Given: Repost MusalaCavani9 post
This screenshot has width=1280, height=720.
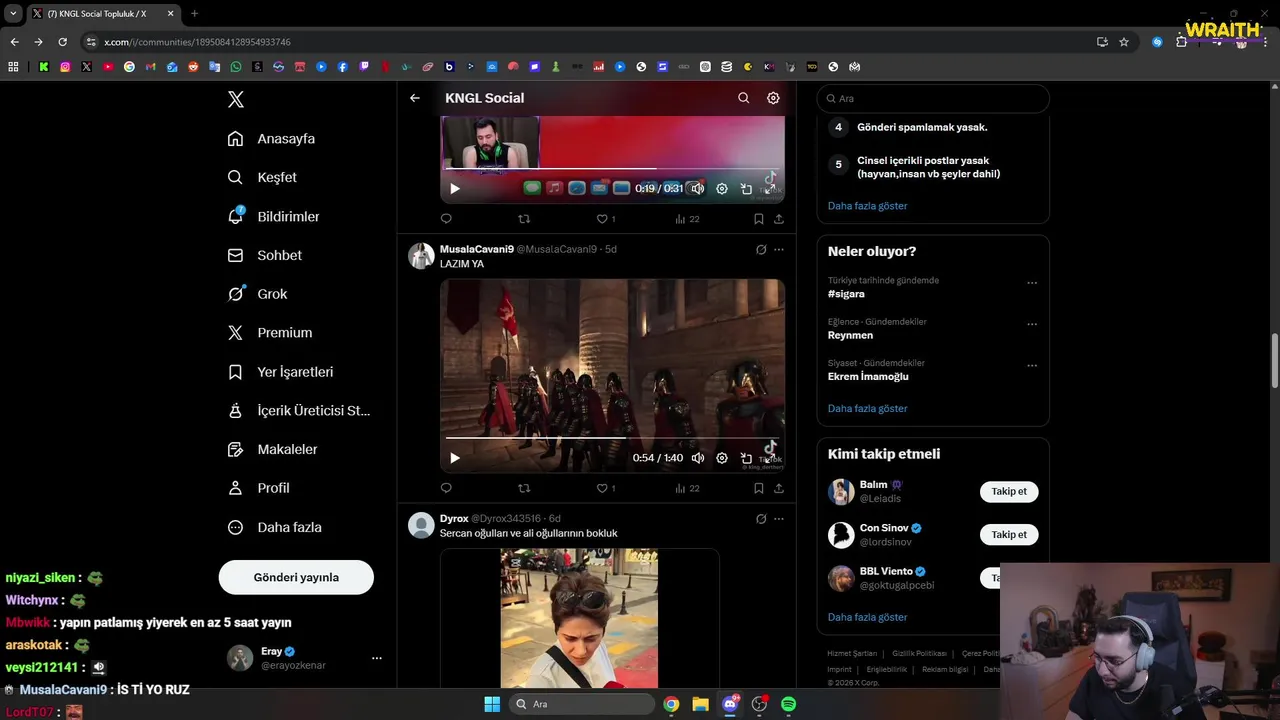Looking at the screenshot, I should click(x=524, y=488).
